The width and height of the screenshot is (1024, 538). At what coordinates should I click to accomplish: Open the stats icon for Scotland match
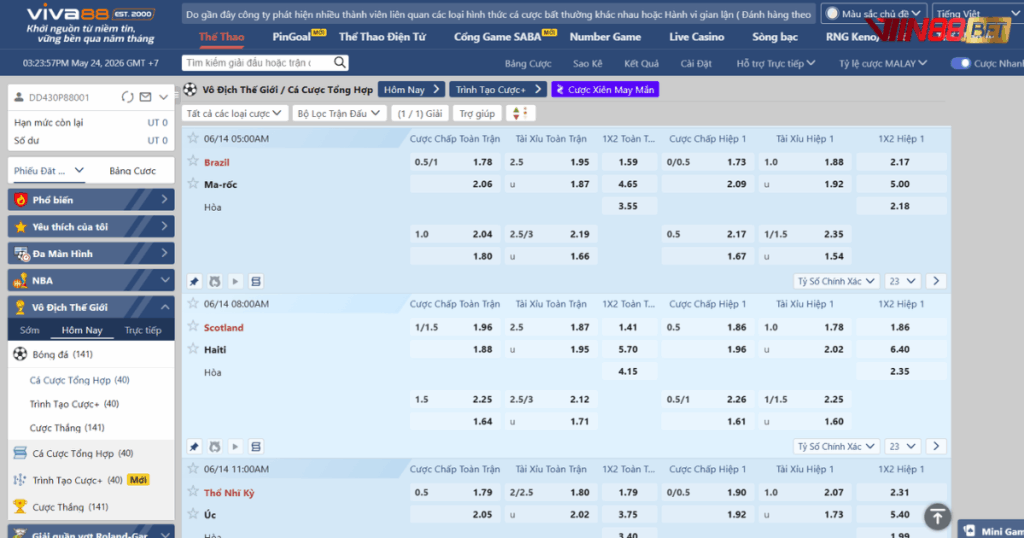(x=215, y=447)
